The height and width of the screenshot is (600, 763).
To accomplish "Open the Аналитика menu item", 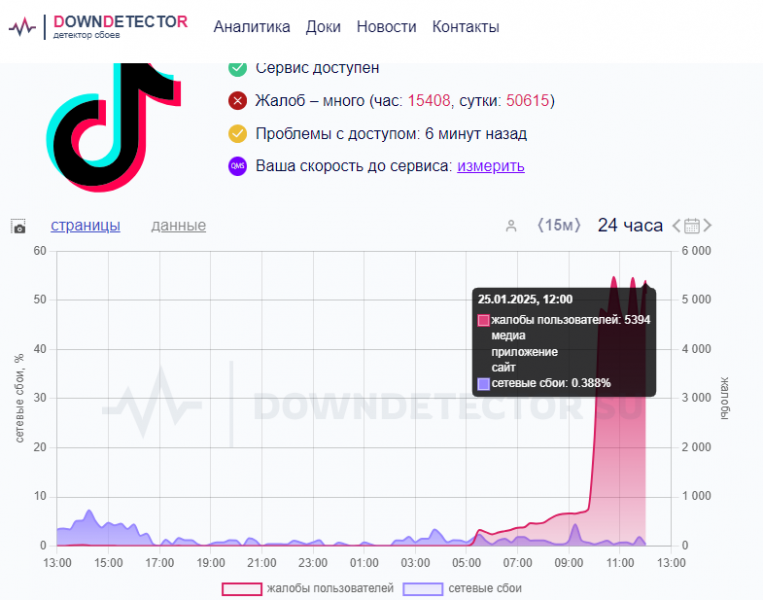I will pos(252,27).
